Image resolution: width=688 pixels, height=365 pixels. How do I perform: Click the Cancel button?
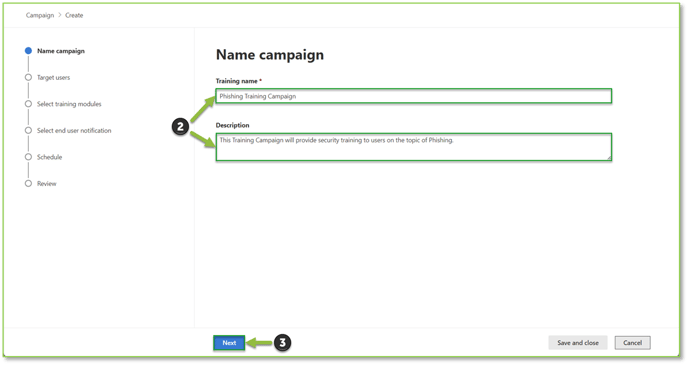pos(632,343)
